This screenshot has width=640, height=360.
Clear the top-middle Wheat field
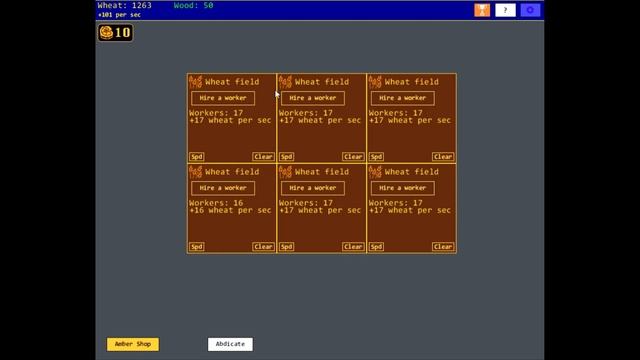tap(353, 157)
